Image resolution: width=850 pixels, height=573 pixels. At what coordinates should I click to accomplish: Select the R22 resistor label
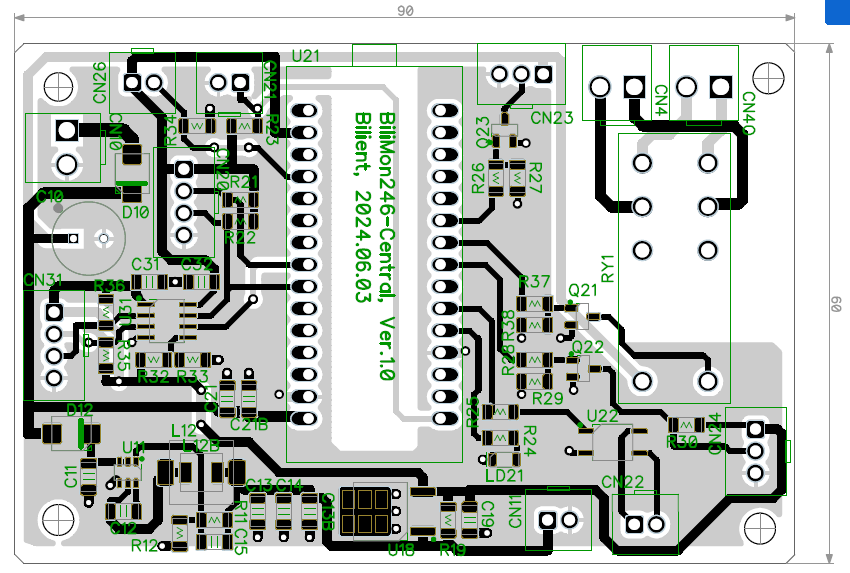tap(240, 237)
